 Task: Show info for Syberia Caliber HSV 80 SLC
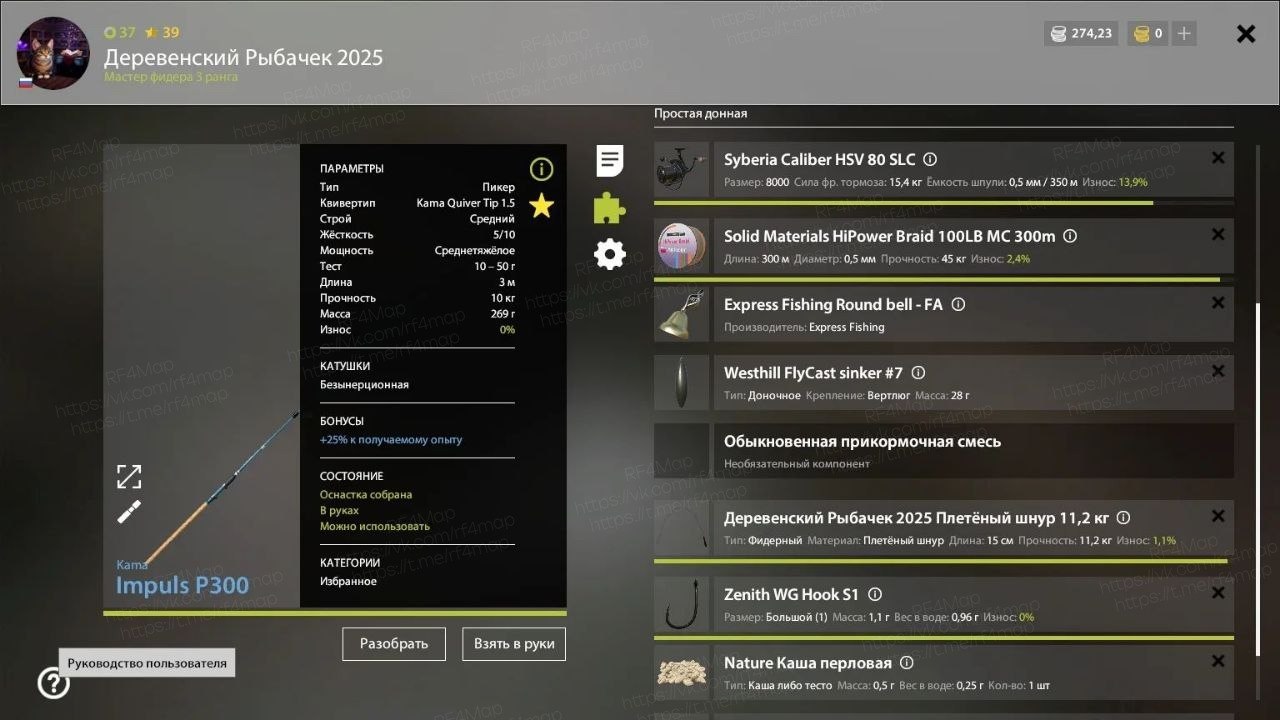tap(930, 159)
